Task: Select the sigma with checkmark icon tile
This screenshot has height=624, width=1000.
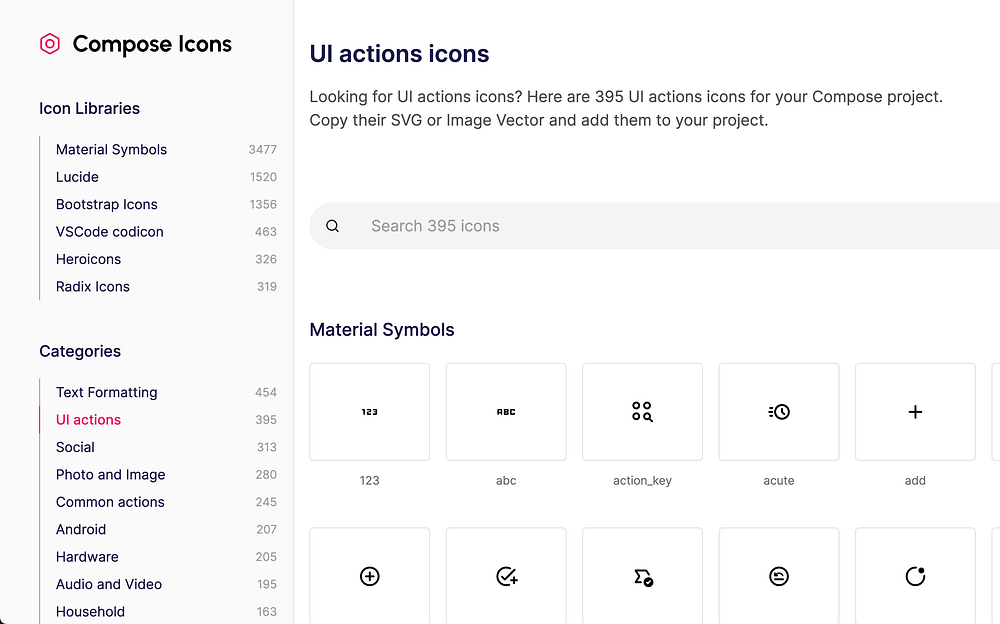Action: click(642, 576)
